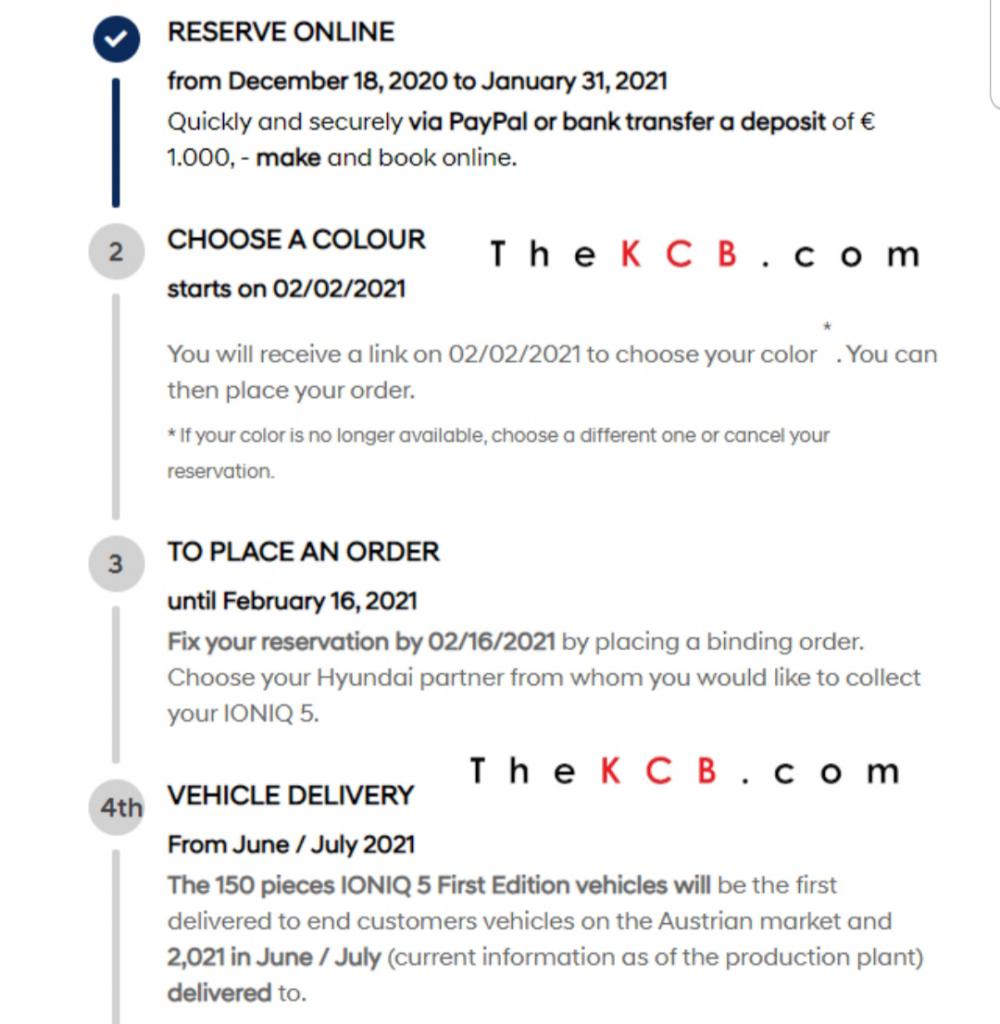Click the lower TheKCB.com watermark

click(x=684, y=771)
